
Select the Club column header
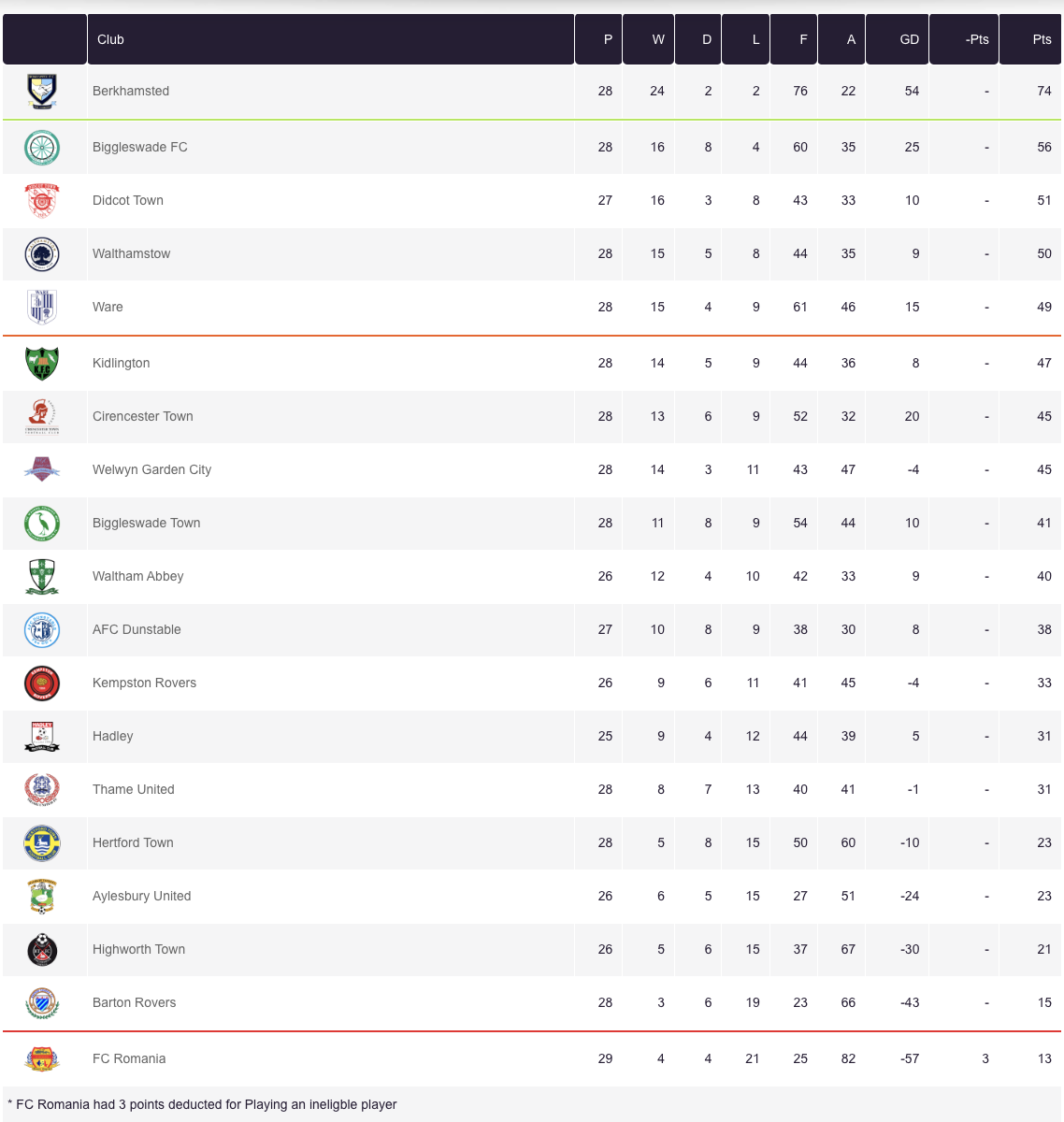coord(110,39)
